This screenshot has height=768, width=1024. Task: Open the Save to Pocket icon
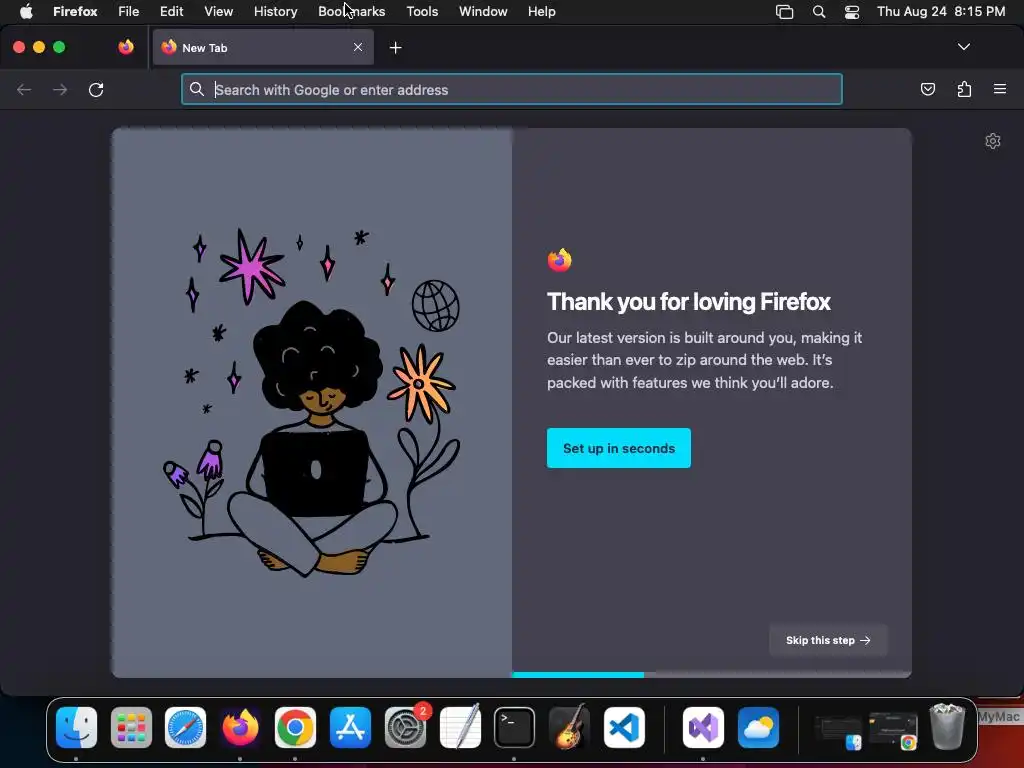[x=927, y=89]
